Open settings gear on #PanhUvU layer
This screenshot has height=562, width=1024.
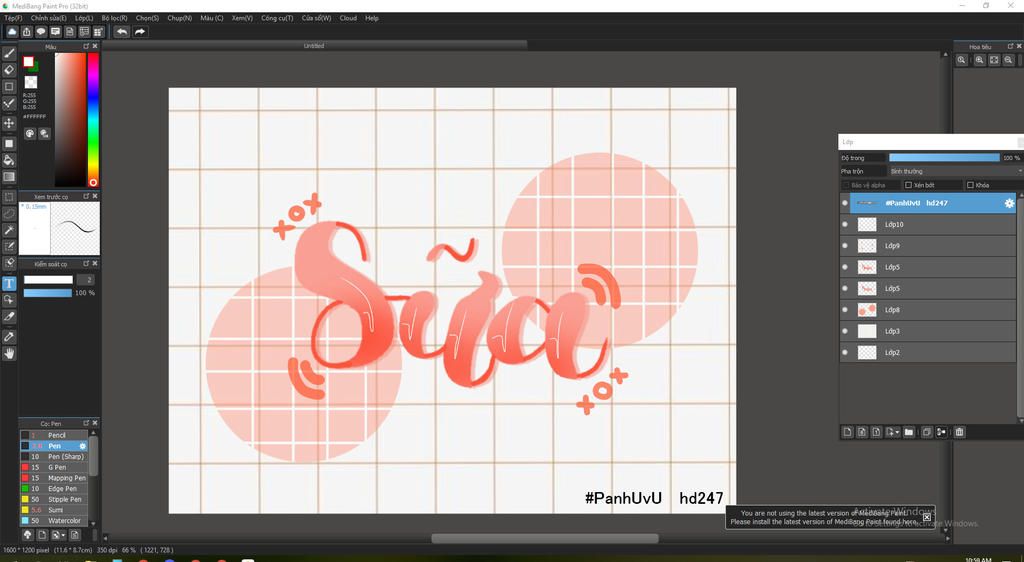1009,203
